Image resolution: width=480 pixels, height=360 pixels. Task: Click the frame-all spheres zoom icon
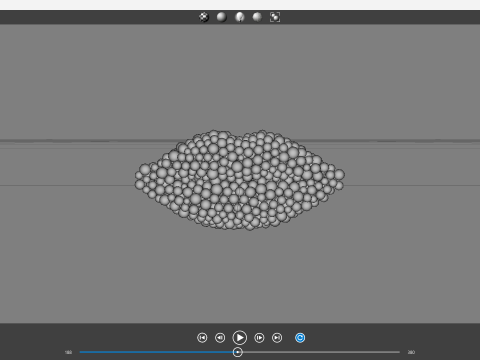click(275, 17)
